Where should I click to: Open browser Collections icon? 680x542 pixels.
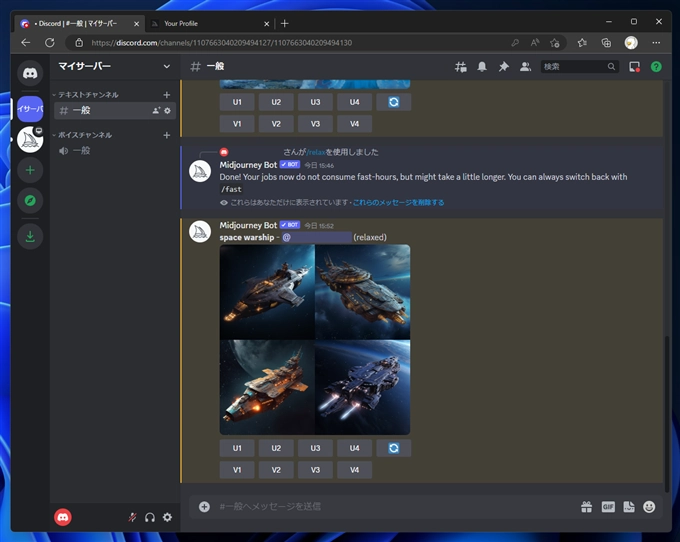[x=606, y=42]
